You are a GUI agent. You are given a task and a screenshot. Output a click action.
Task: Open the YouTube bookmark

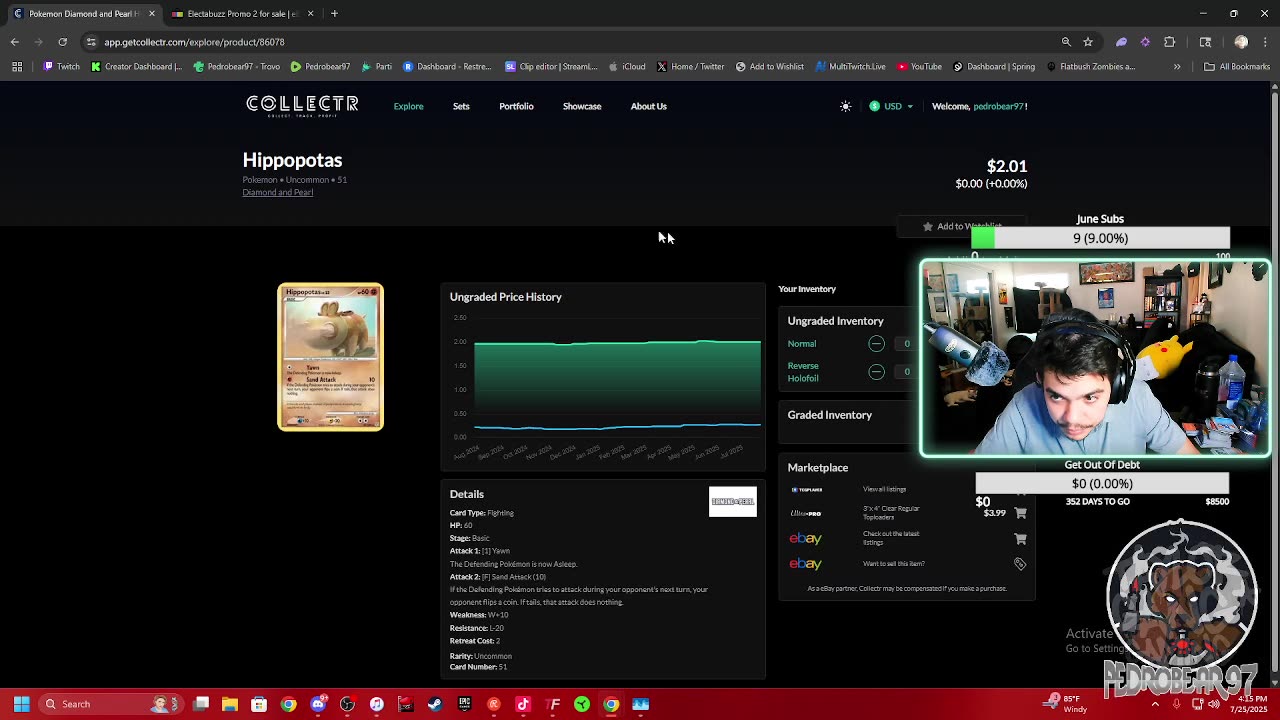pos(919,67)
